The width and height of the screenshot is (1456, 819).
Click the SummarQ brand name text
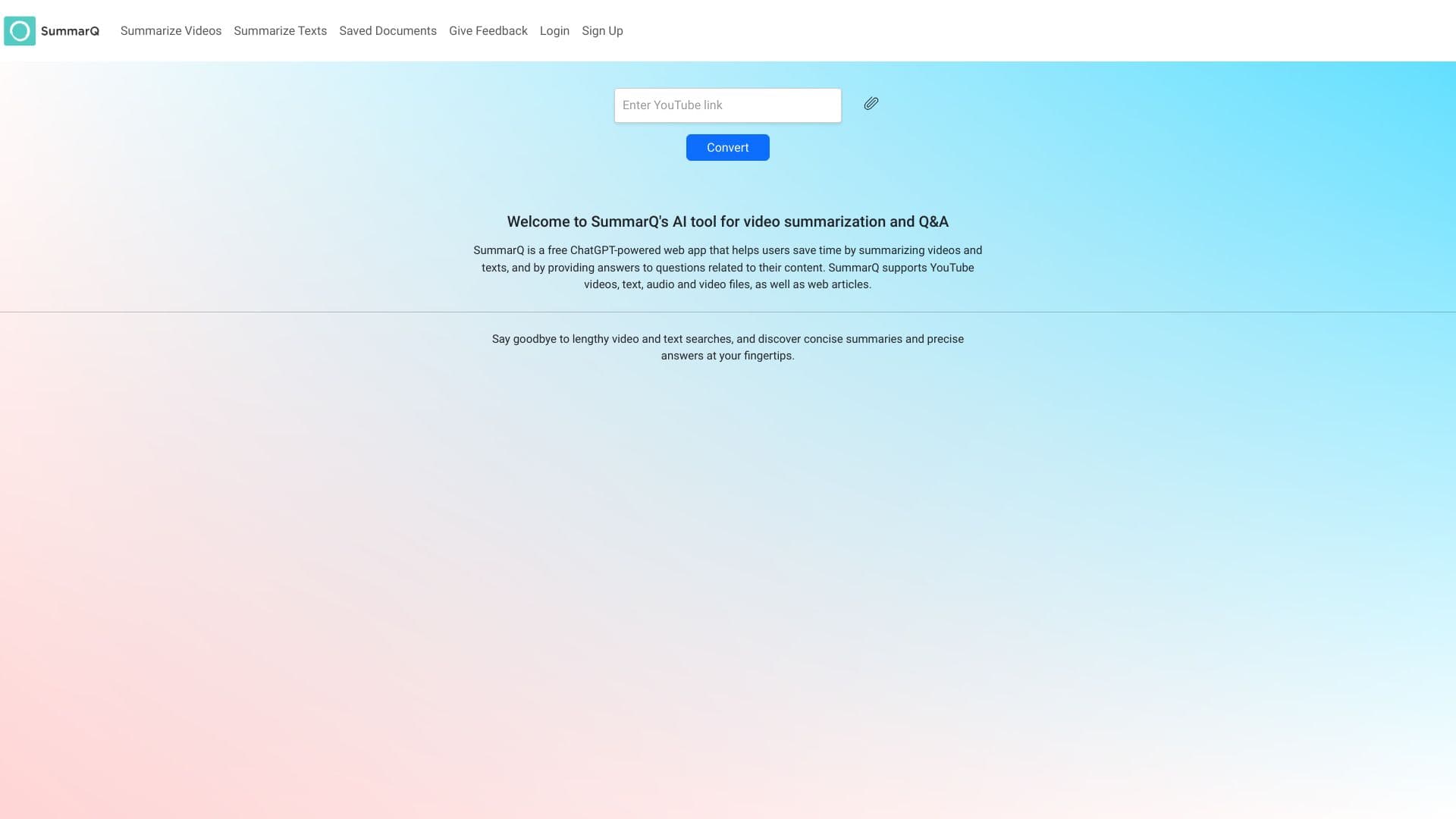[70, 31]
